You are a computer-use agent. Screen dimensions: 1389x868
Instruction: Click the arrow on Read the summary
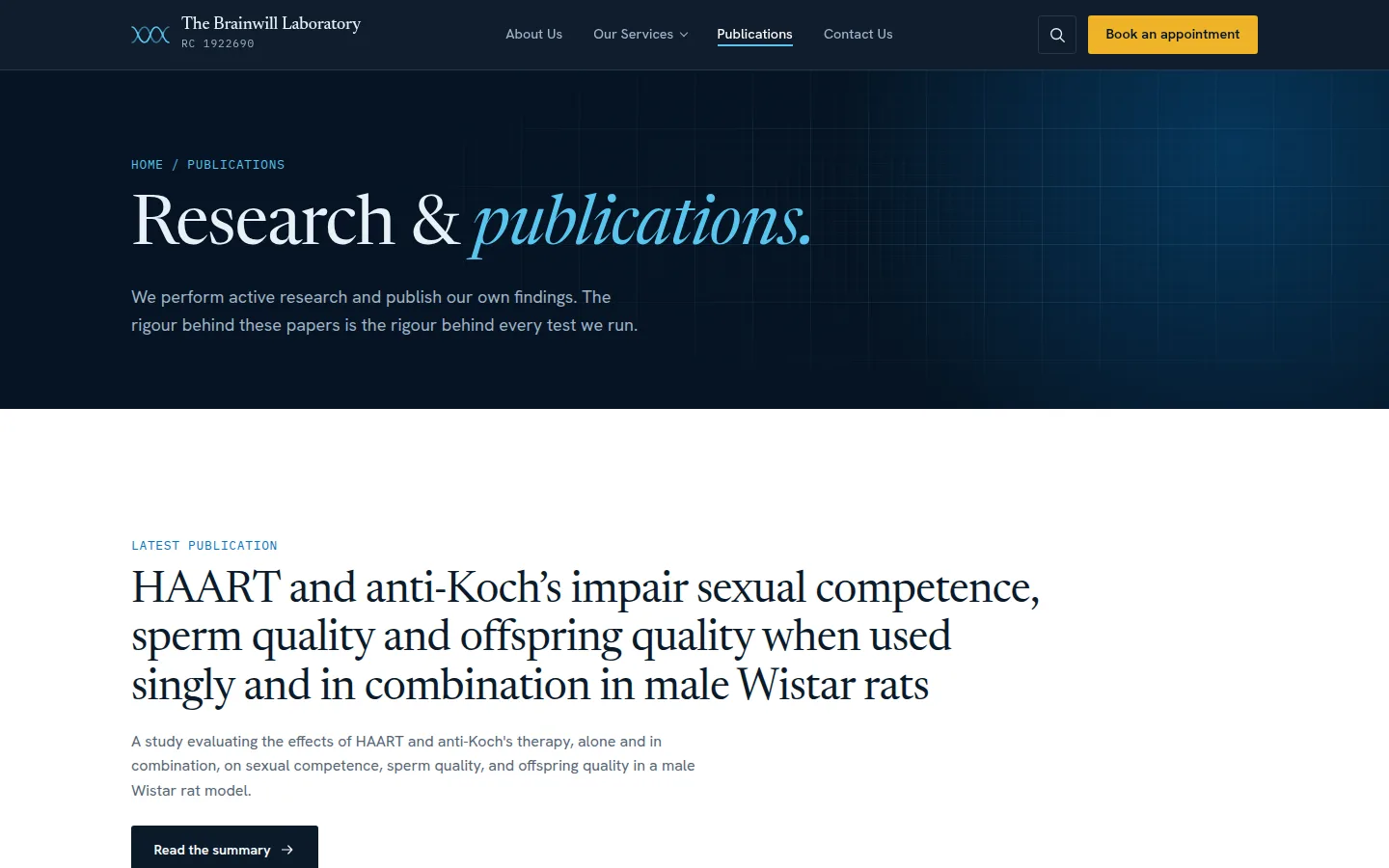[287, 850]
